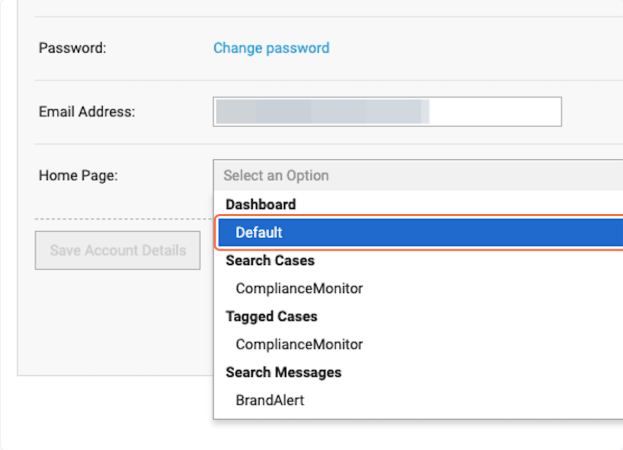623x450 pixels.
Task: Click the Email Address: label
Action: coord(87,112)
